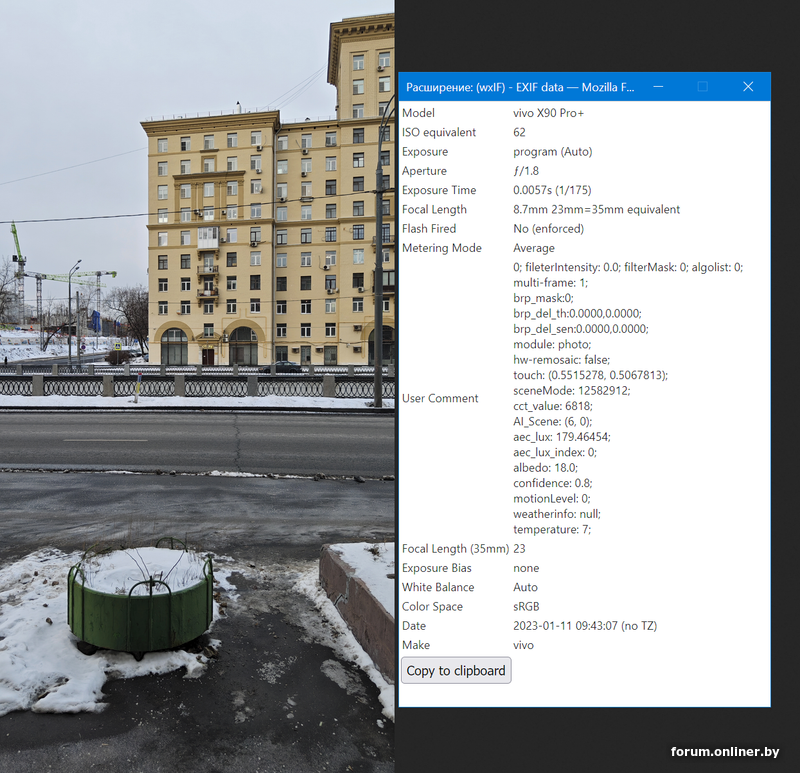Select the 'vivo X90 Pro+' model value
Viewport: 800px width, 773px height.
click(x=548, y=113)
